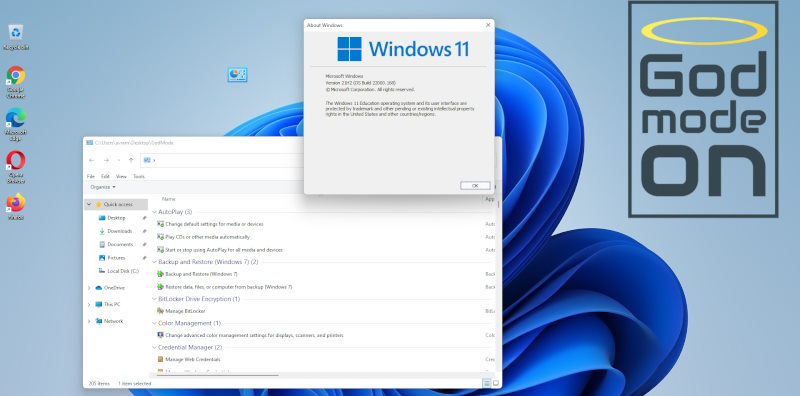800x396 pixels.
Task: Collapse the Credential Manager (2) group
Action: (155, 348)
